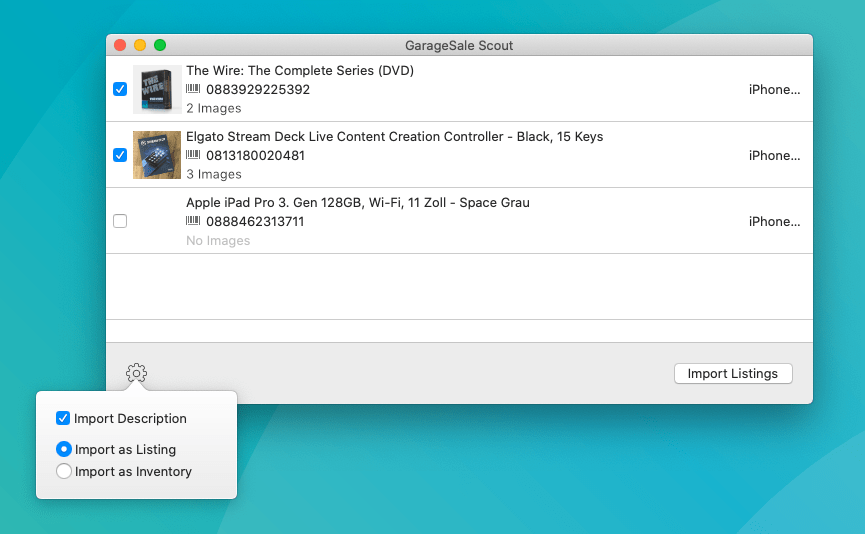Open Elgato Stream Deck product thumbnail
The width and height of the screenshot is (865, 534).
coord(157,155)
